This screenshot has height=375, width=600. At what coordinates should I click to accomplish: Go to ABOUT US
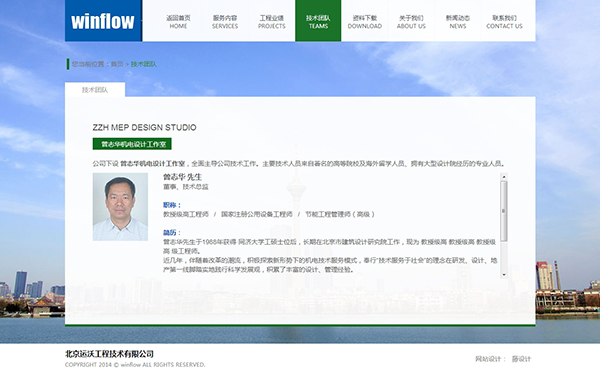tap(411, 22)
